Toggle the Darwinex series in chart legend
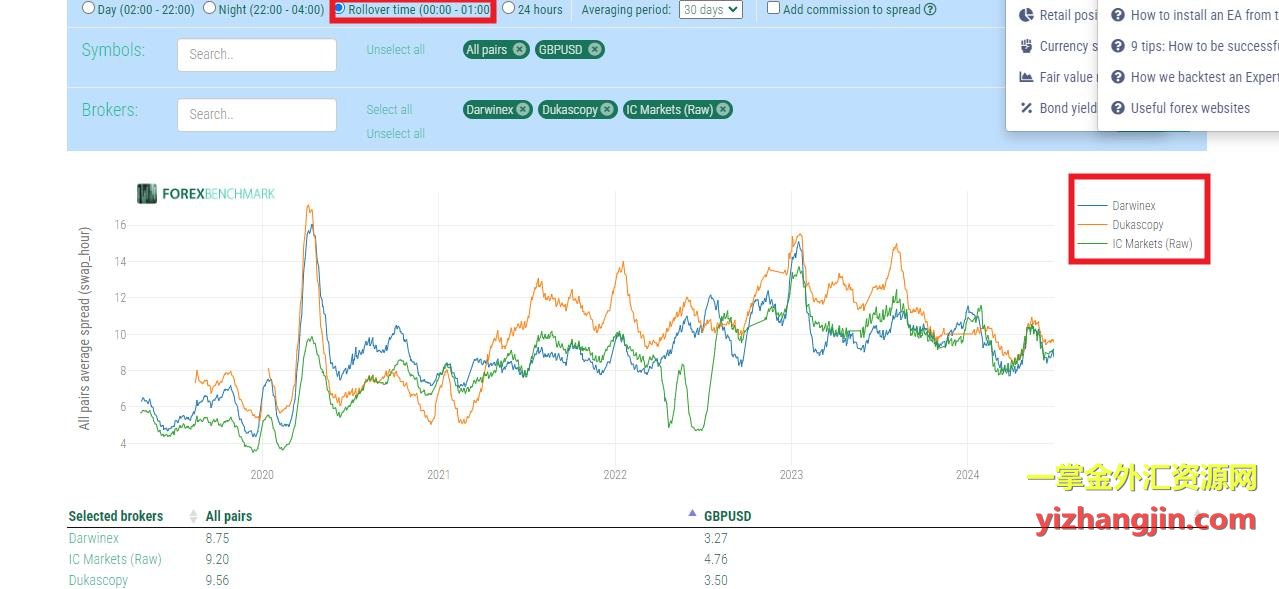 click(x=1118, y=206)
